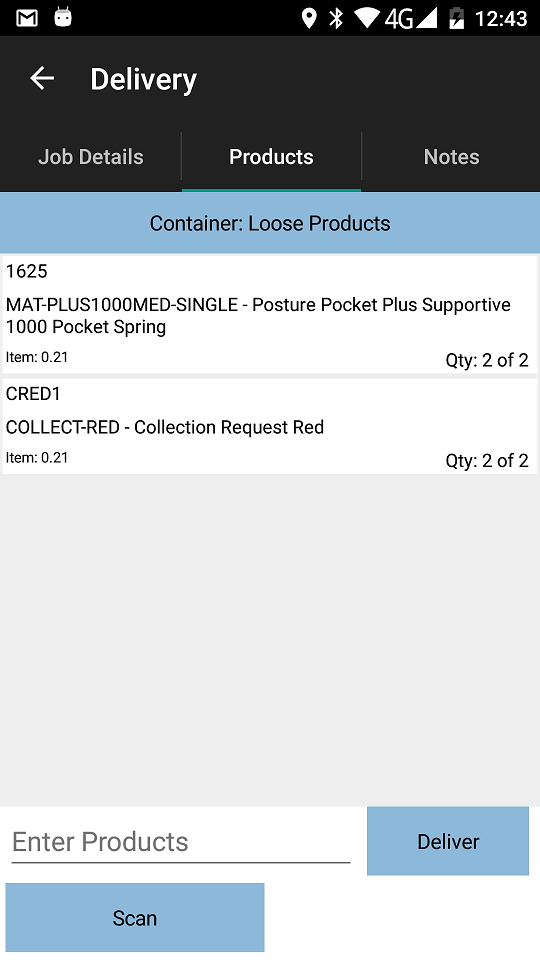
Task: Tap the Android debug notification icon
Action: coord(62,17)
